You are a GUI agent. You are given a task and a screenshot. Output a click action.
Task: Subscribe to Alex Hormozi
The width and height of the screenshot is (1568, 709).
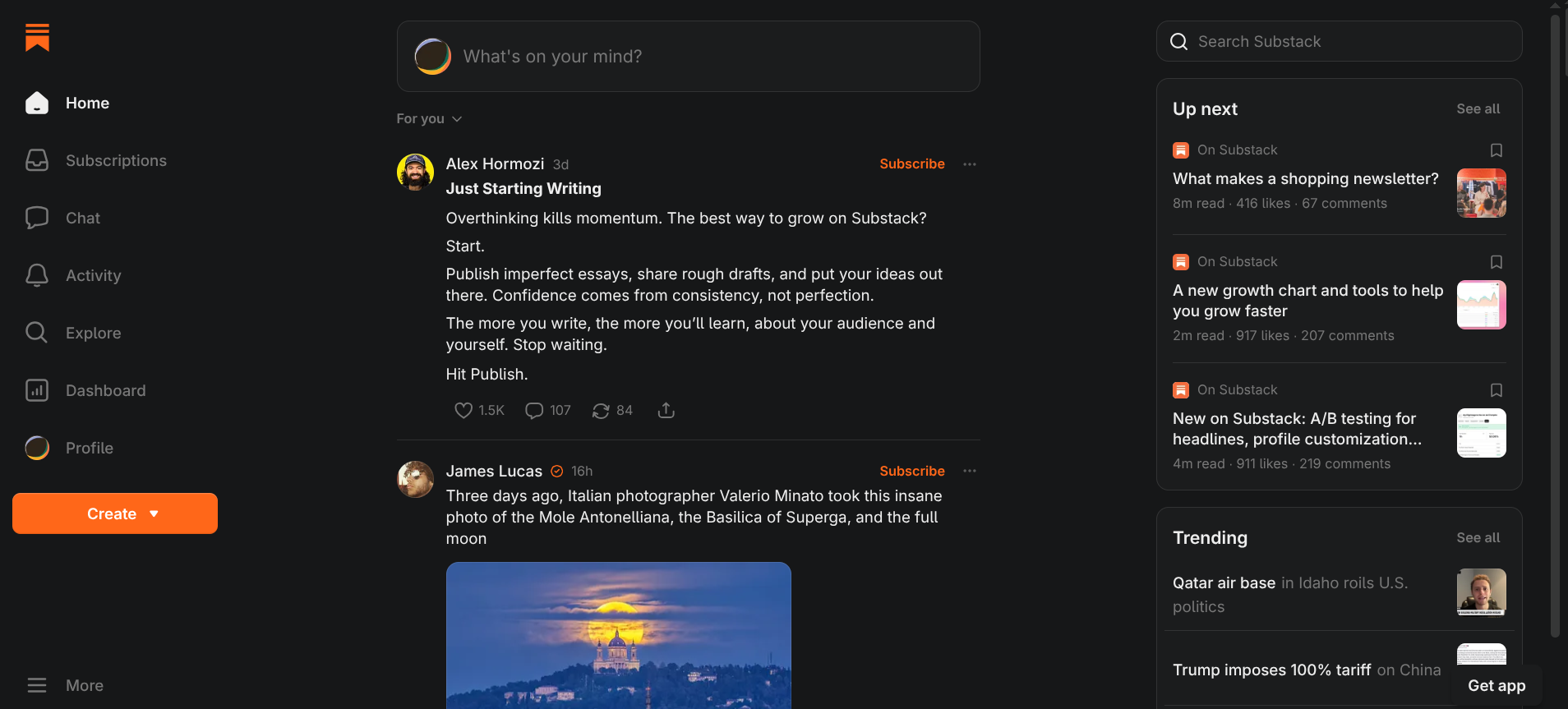tap(911, 163)
